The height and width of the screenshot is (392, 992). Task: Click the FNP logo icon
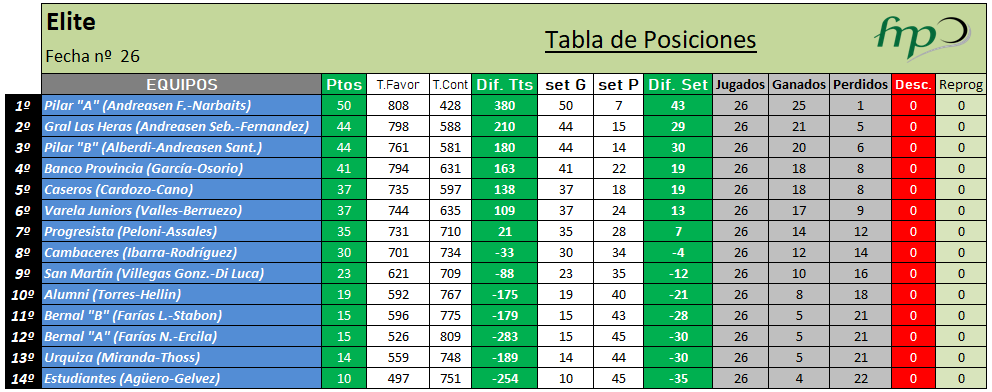coord(921,37)
